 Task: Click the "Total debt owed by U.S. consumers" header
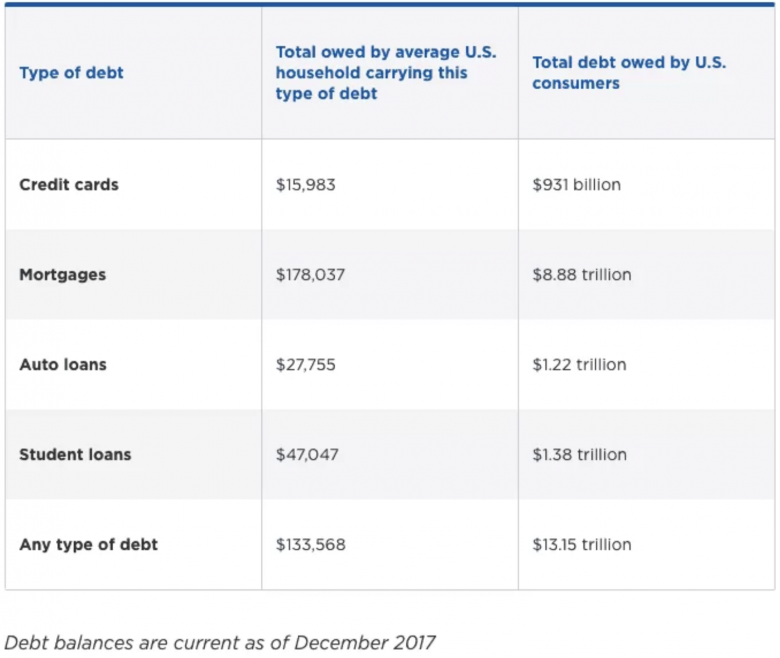tap(629, 73)
